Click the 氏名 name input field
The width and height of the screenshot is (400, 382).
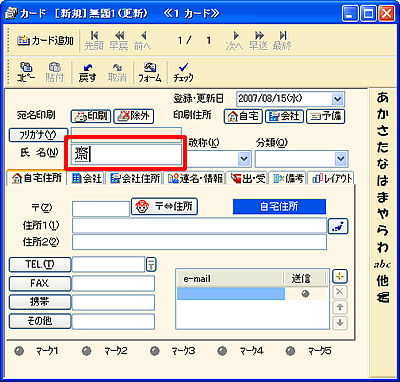point(126,154)
